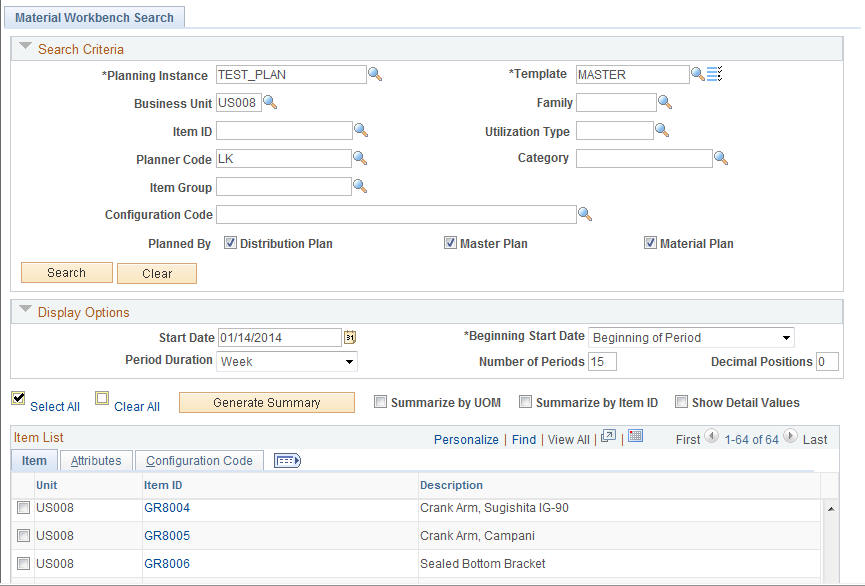
Task: Open the Business Unit lookup
Action: point(268,102)
